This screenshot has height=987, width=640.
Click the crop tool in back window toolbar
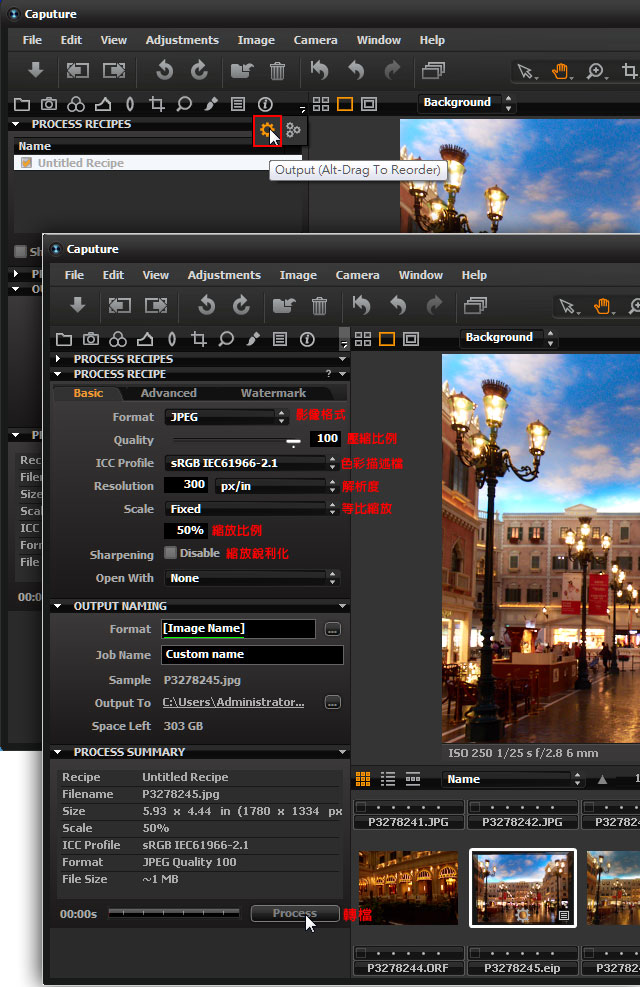click(629, 70)
